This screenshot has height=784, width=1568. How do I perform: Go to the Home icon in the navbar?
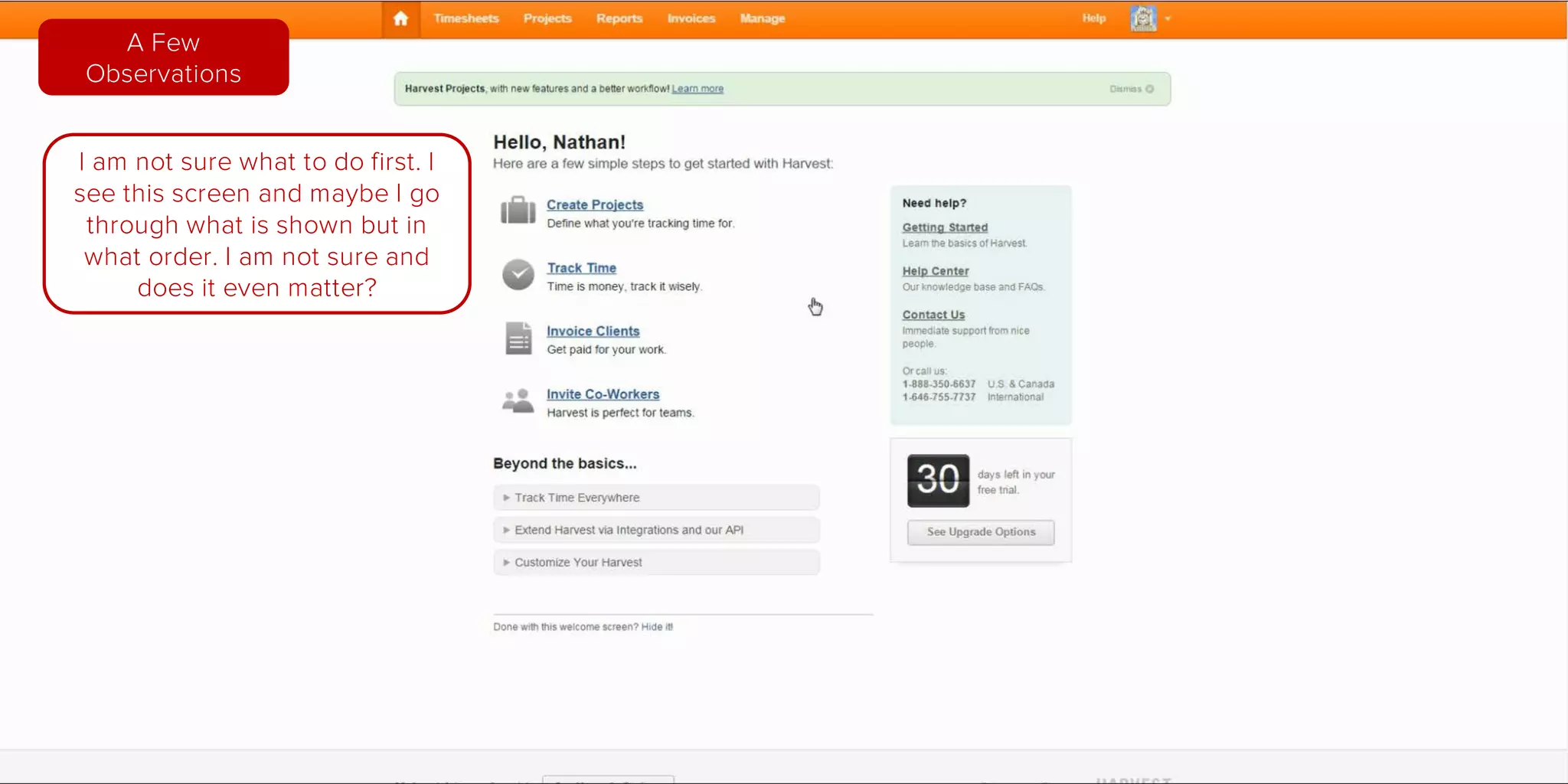[x=400, y=18]
